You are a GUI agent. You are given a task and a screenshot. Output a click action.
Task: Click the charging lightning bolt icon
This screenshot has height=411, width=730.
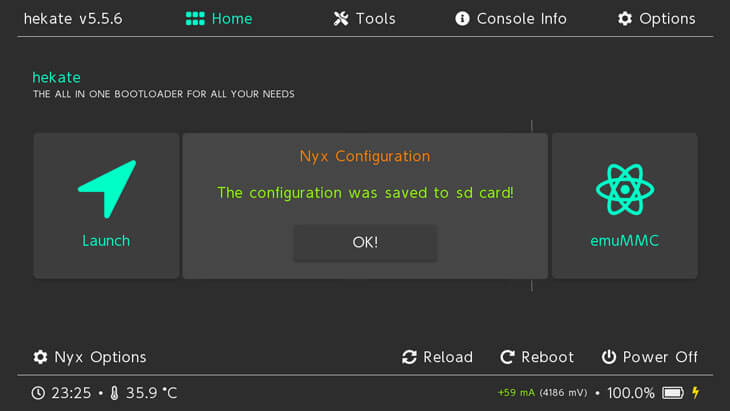click(696, 393)
